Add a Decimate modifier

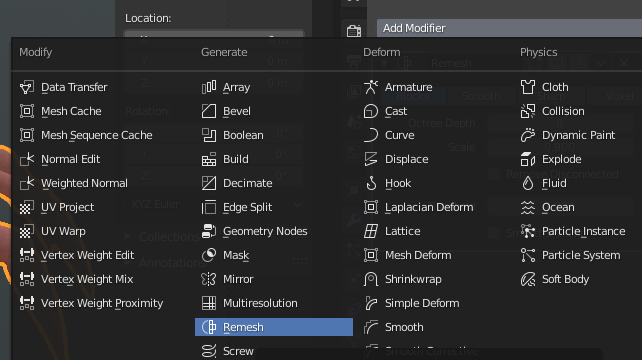point(274,183)
